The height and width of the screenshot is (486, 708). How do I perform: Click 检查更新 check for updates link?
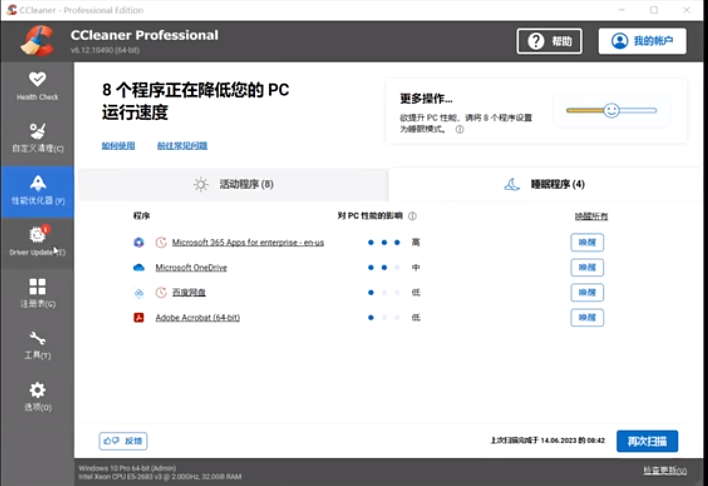pos(665,471)
